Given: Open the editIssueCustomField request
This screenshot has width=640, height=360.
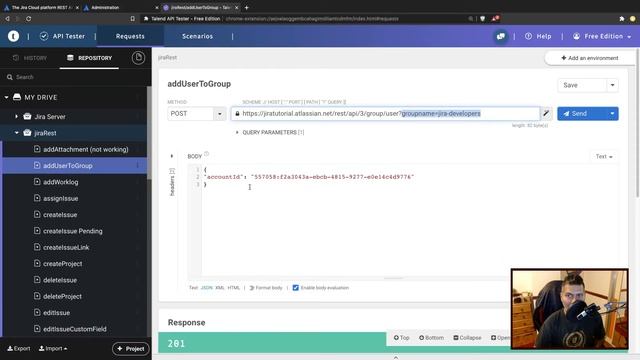Looking at the screenshot, I should coord(75,329).
